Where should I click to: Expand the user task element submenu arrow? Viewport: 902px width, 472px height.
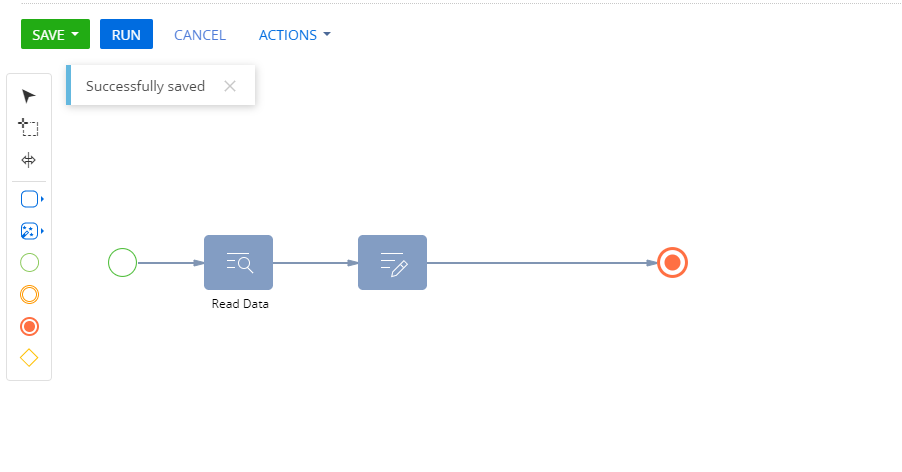coord(43,199)
